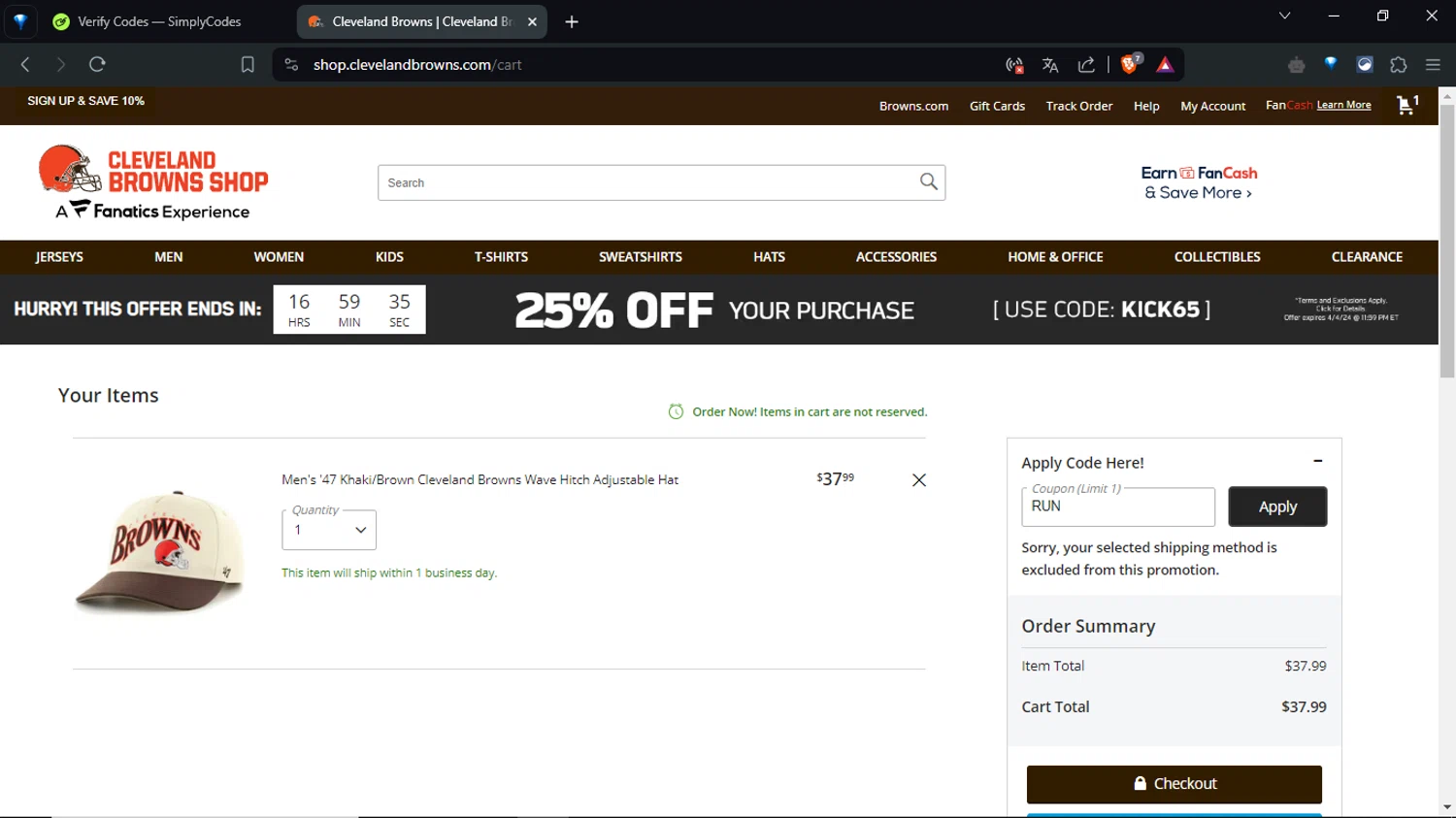
Task: Click the diamond extension icon in toolbar
Action: tap(1331, 64)
